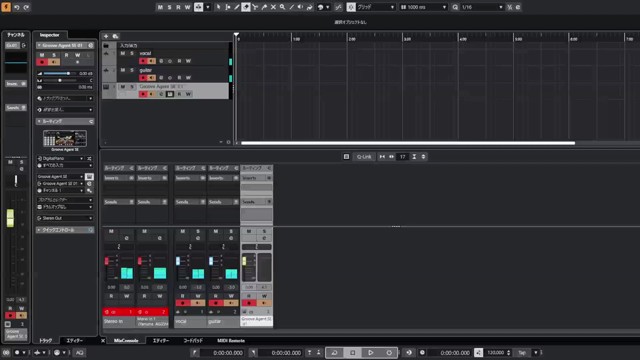The height and width of the screenshot is (360, 640).
Task: Open the Digital Piano input dropdown in Inspector
Action: pos(61,158)
